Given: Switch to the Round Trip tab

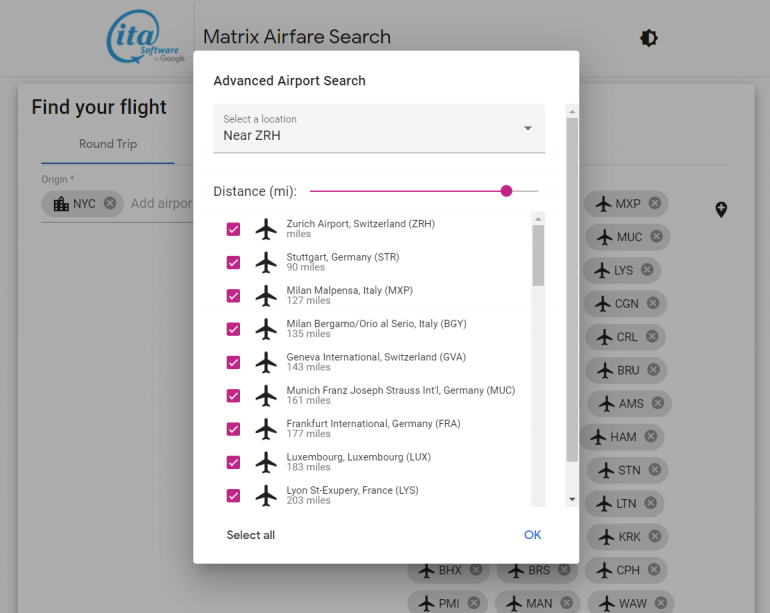Looking at the screenshot, I should pyautogui.click(x=108, y=144).
